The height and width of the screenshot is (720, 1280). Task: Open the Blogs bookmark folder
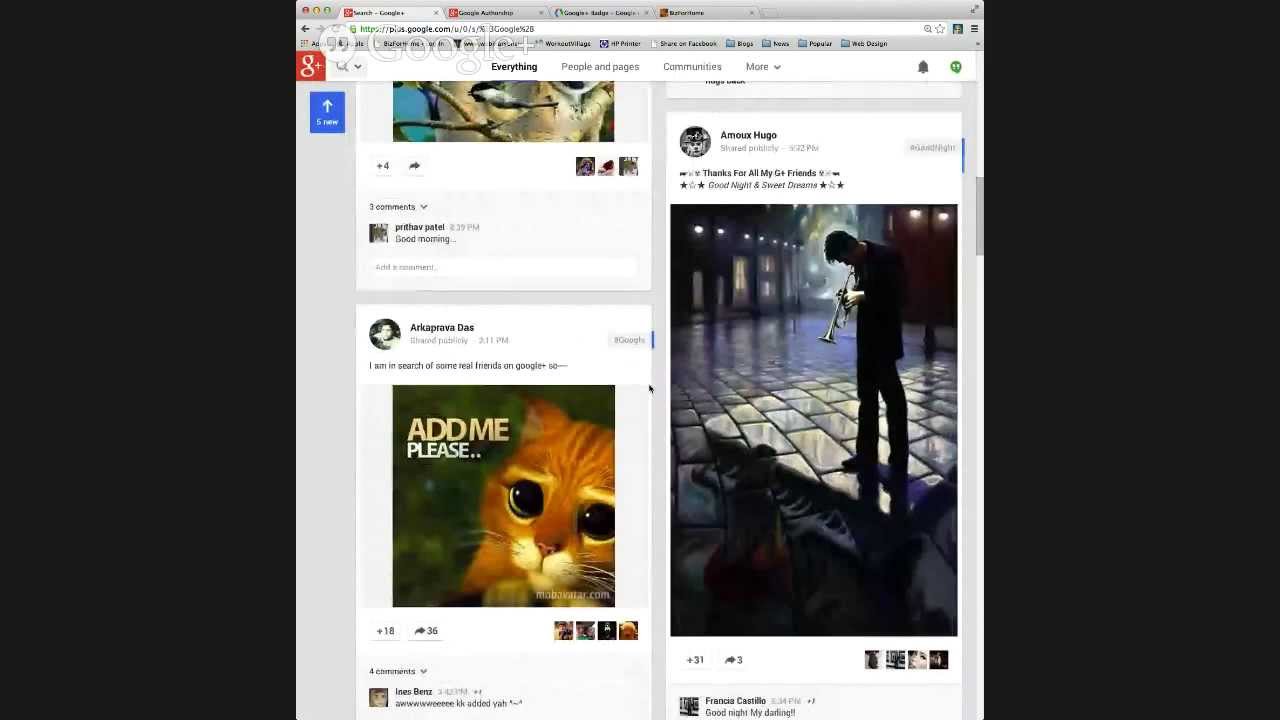pyautogui.click(x=739, y=44)
